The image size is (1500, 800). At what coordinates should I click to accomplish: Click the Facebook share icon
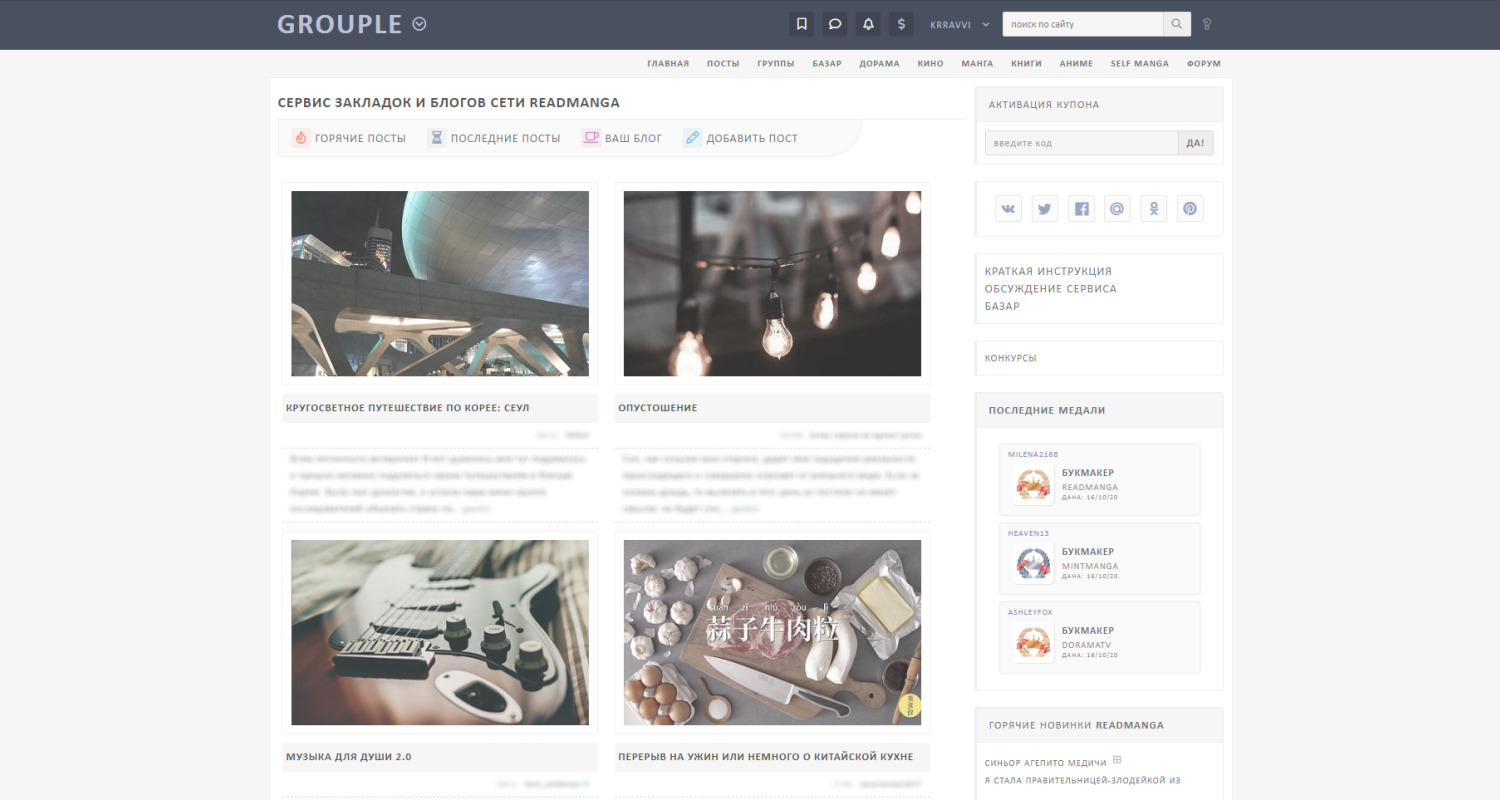(1081, 208)
